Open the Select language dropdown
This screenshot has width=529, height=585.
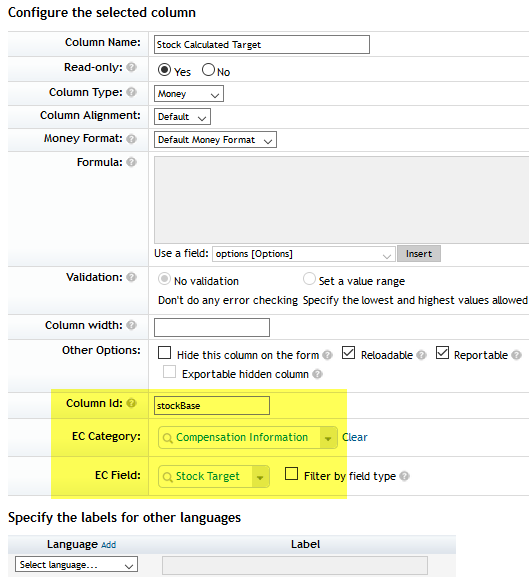(76, 564)
